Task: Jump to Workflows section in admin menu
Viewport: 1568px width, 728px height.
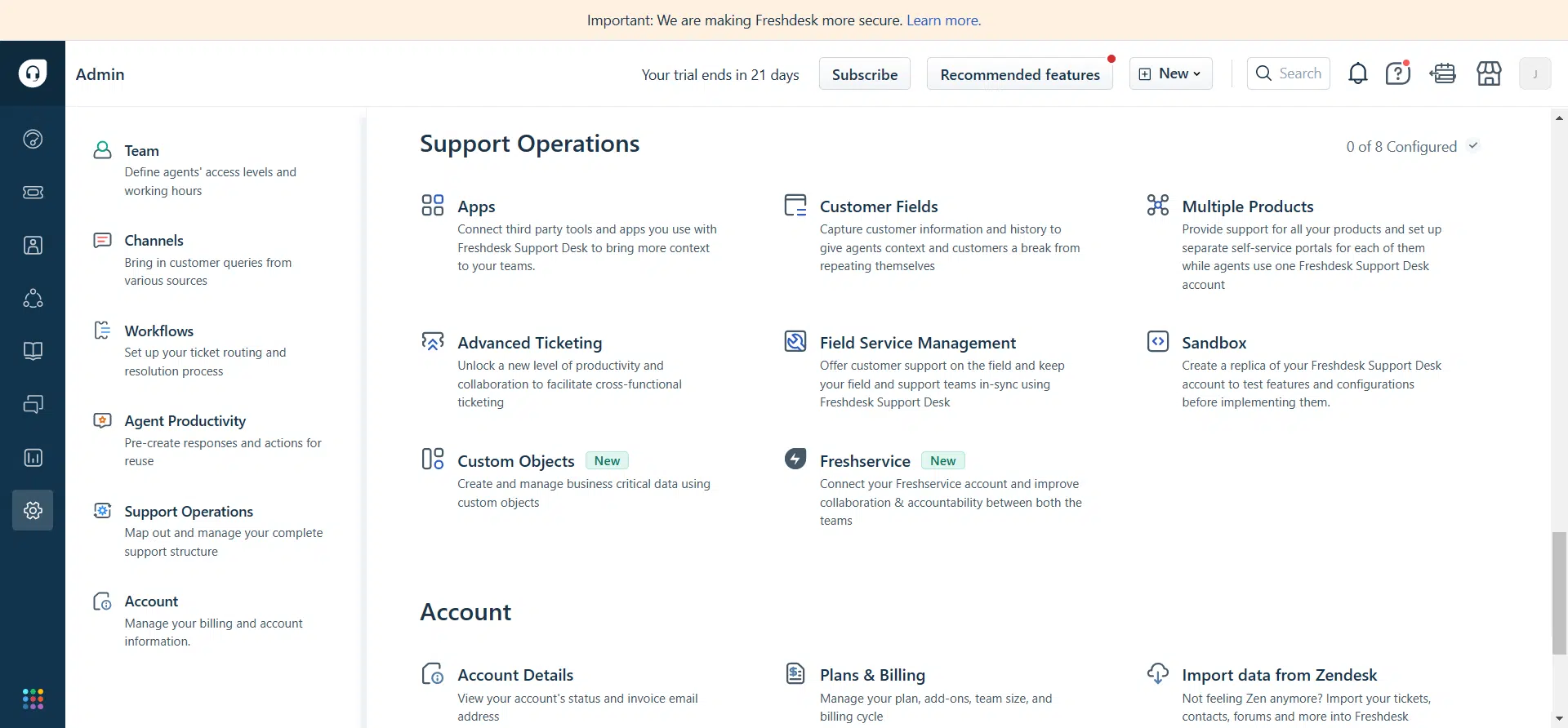Action: [158, 331]
